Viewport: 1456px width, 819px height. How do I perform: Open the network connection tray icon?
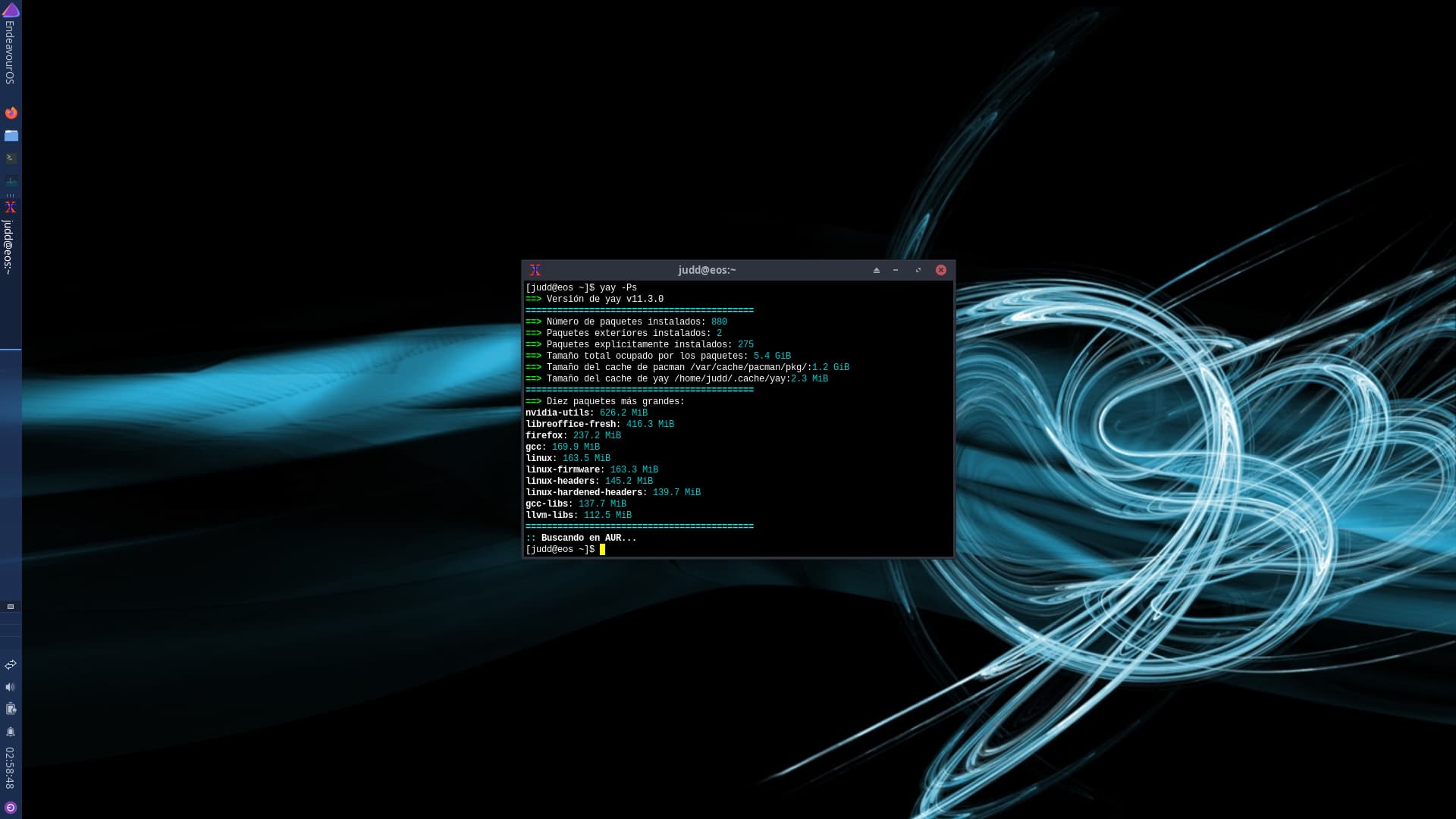click(11, 665)
